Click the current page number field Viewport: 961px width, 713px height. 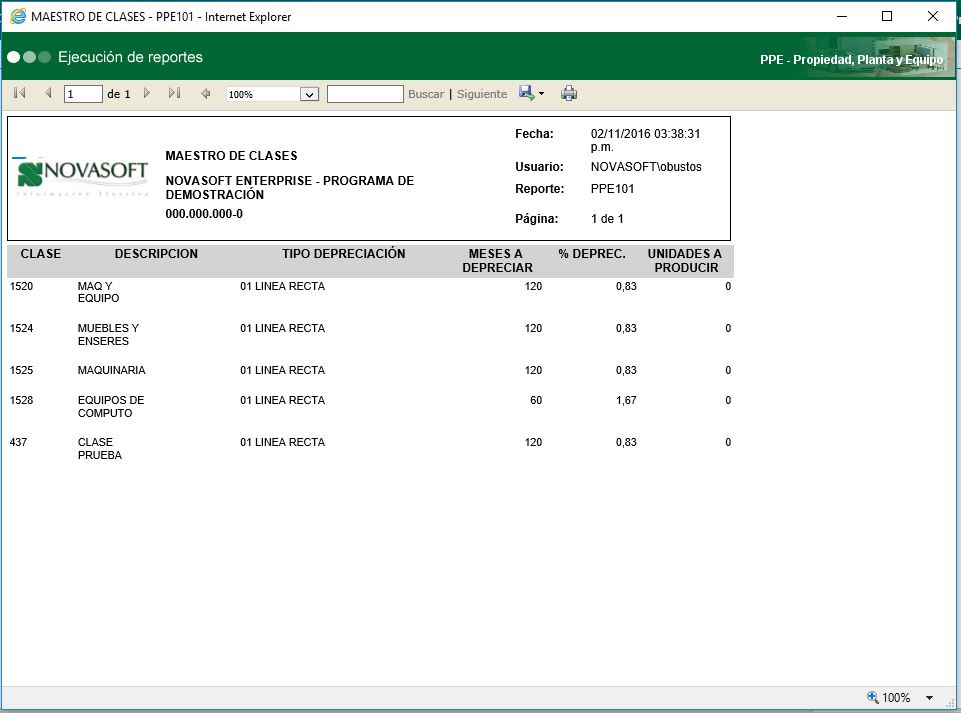coord(83,94)
